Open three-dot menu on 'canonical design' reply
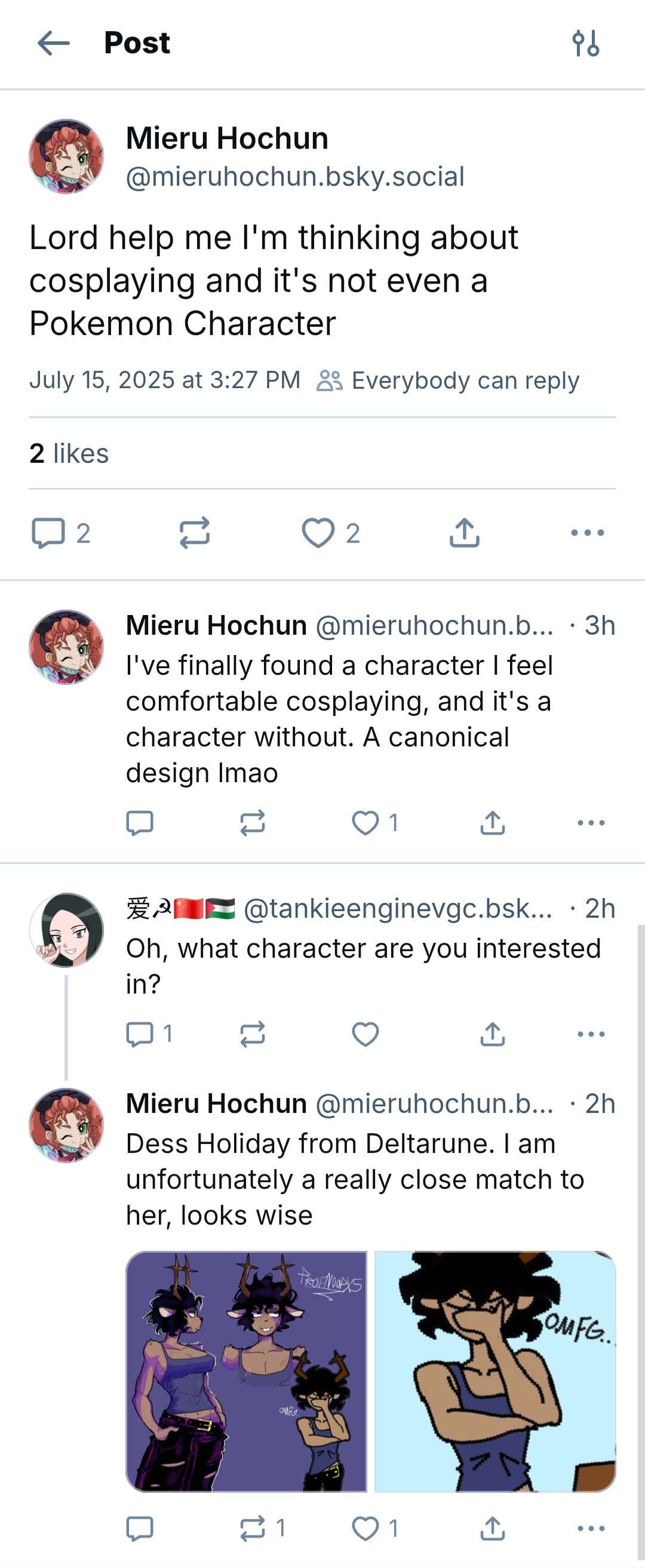645x1568 pixels. click(591, 823)
